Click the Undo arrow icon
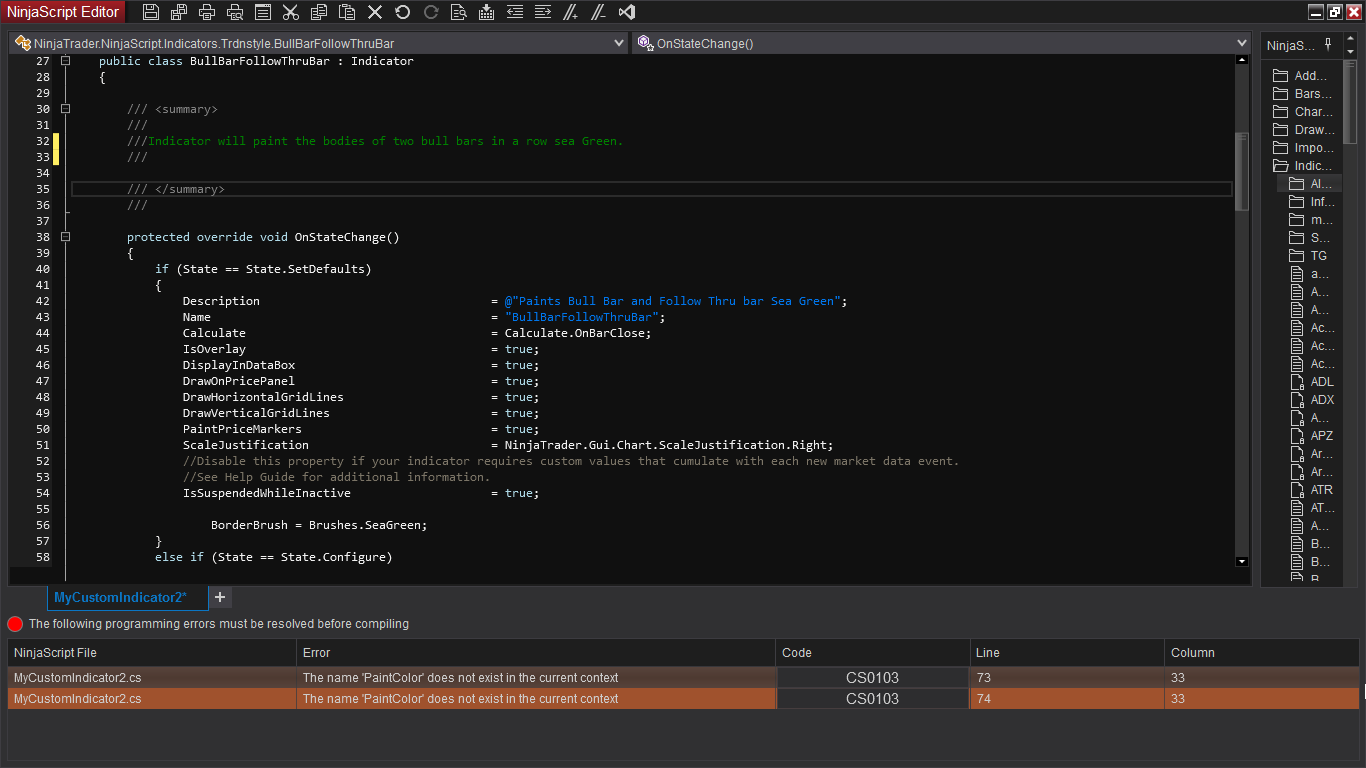 [x=403, y=12]
